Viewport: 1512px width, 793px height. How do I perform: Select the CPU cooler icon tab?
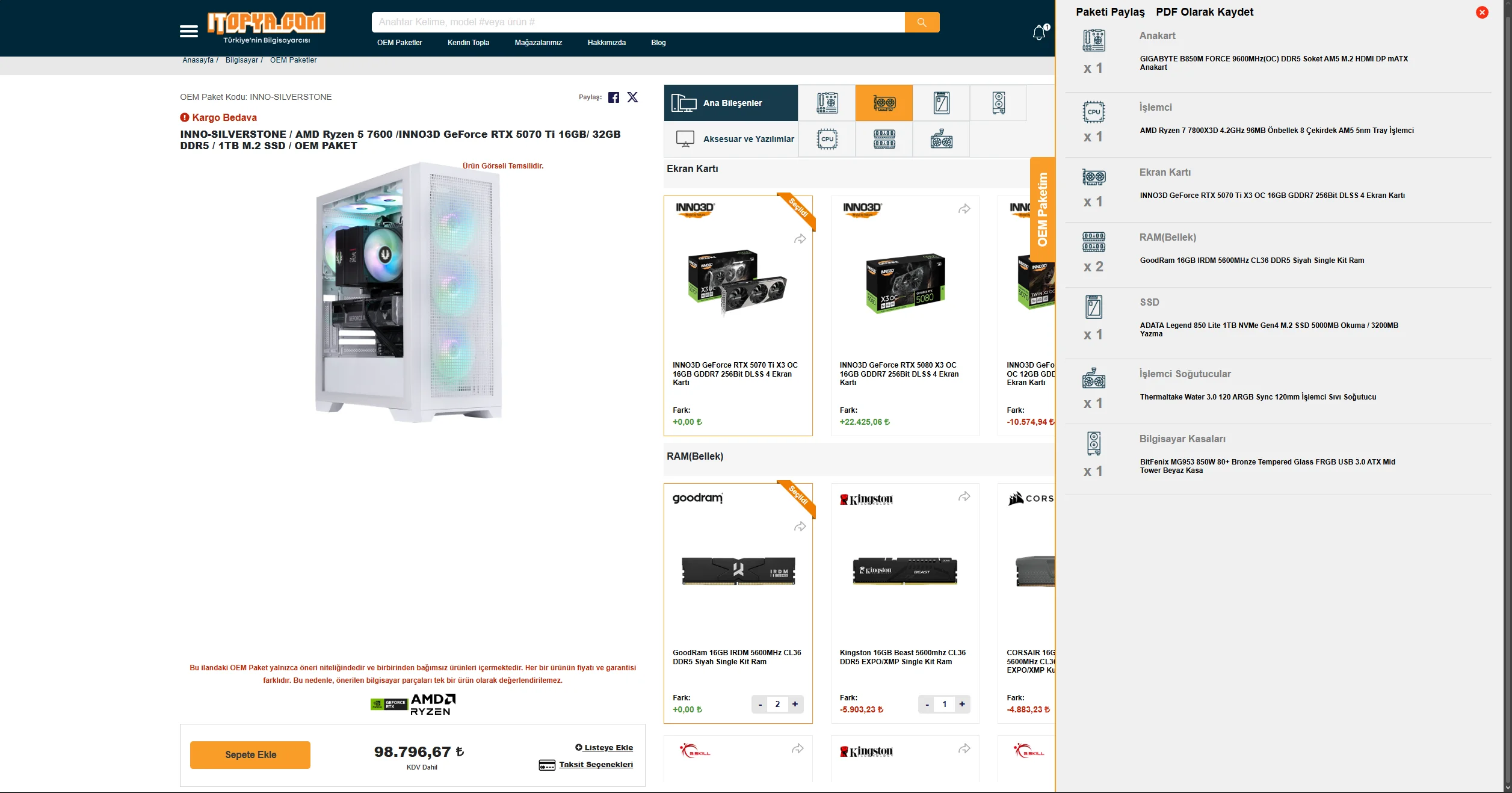point(941,139)
